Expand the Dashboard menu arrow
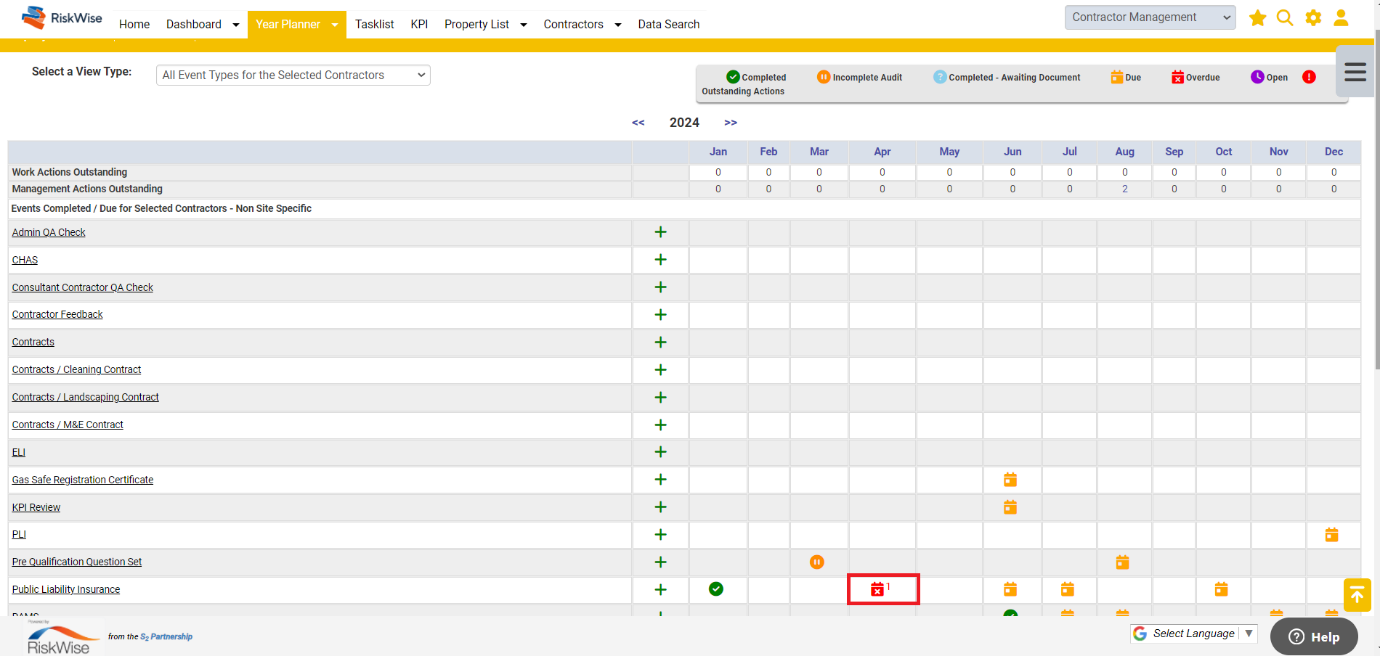The width and height of the screenshot is (1380, 656). (x=236, y=25)
